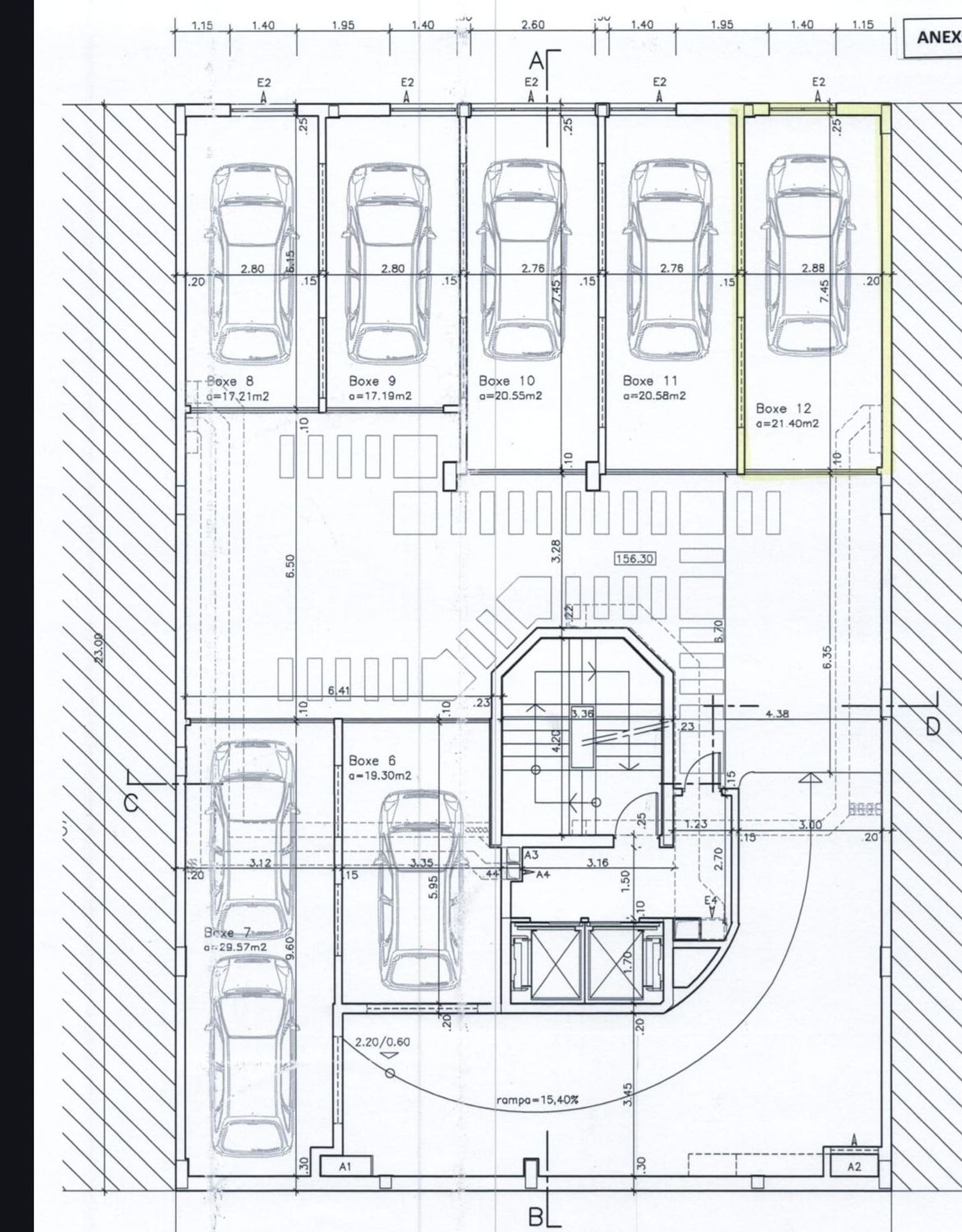Viewport: 962px width, 1232px height.
Task: Click the 3.16 corridor dimension
Action: [x=598, y=863]
